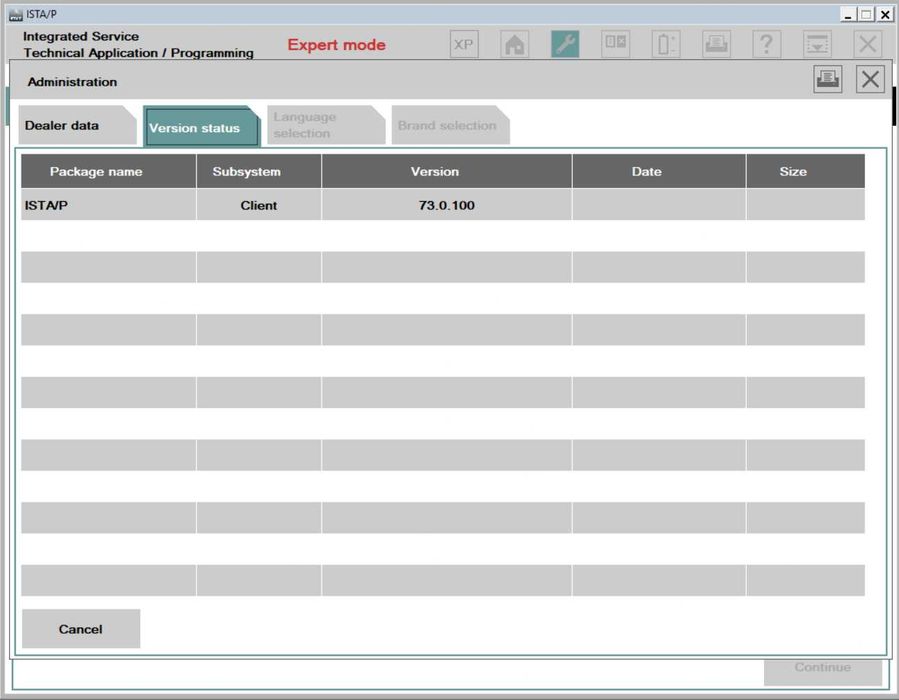Click the greyed-out X icon in top toolbar
Image resolution: width=899 pixels, height=700 pixels.
pyautogui.click(x=867, y=44)
